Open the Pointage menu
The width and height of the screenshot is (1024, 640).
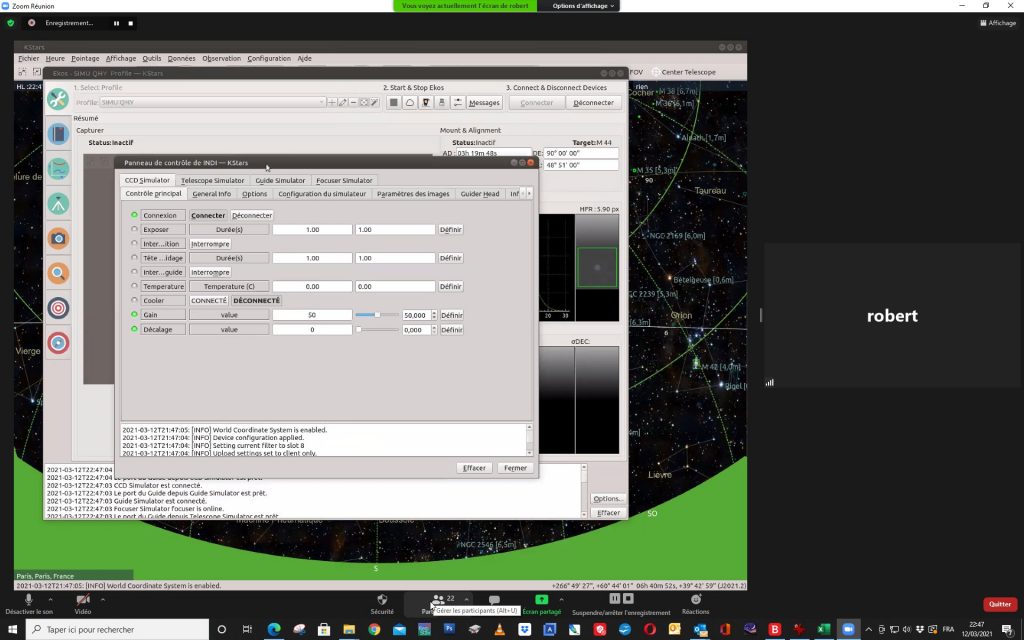pyautogui.click(x=85, y=59)
